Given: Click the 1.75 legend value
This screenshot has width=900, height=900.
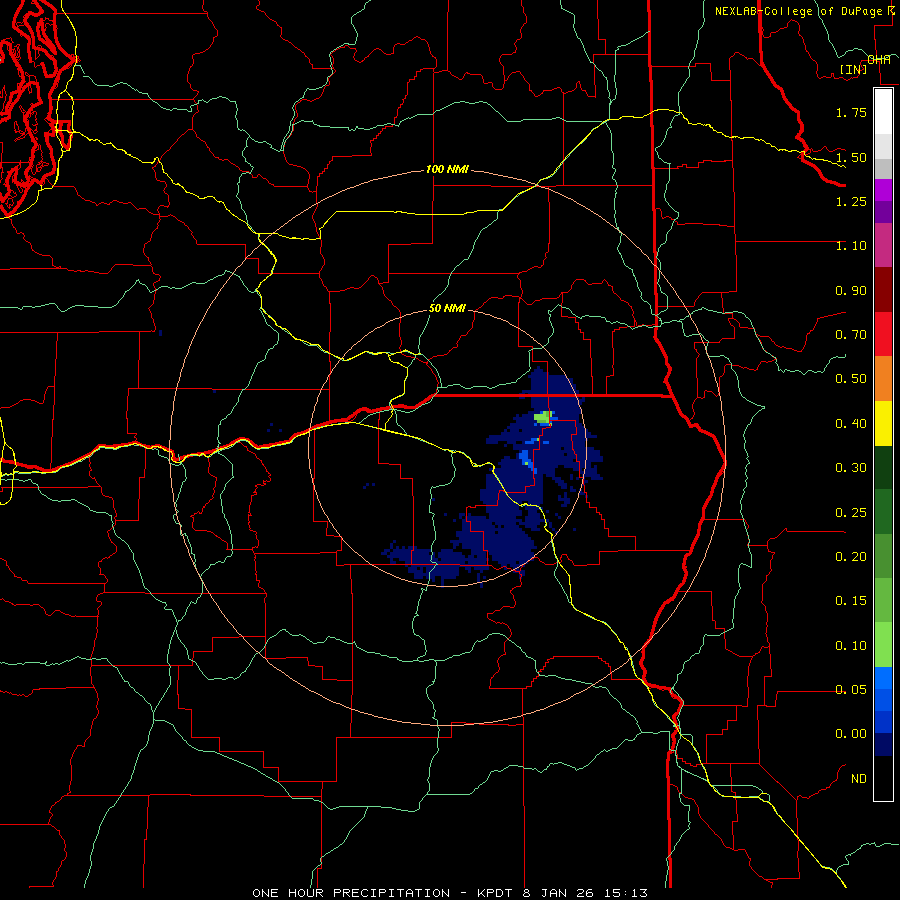Looking at the screenshot, I should click(x=851, y=112).
